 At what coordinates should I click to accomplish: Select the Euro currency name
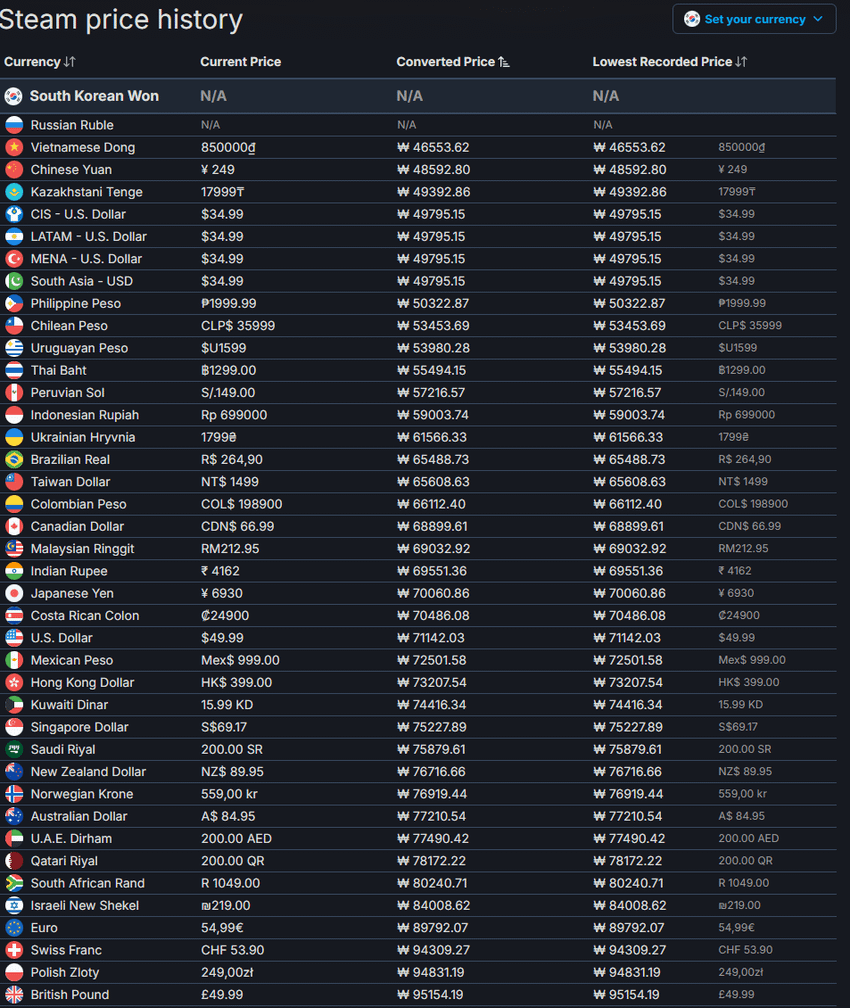point(44,928)
